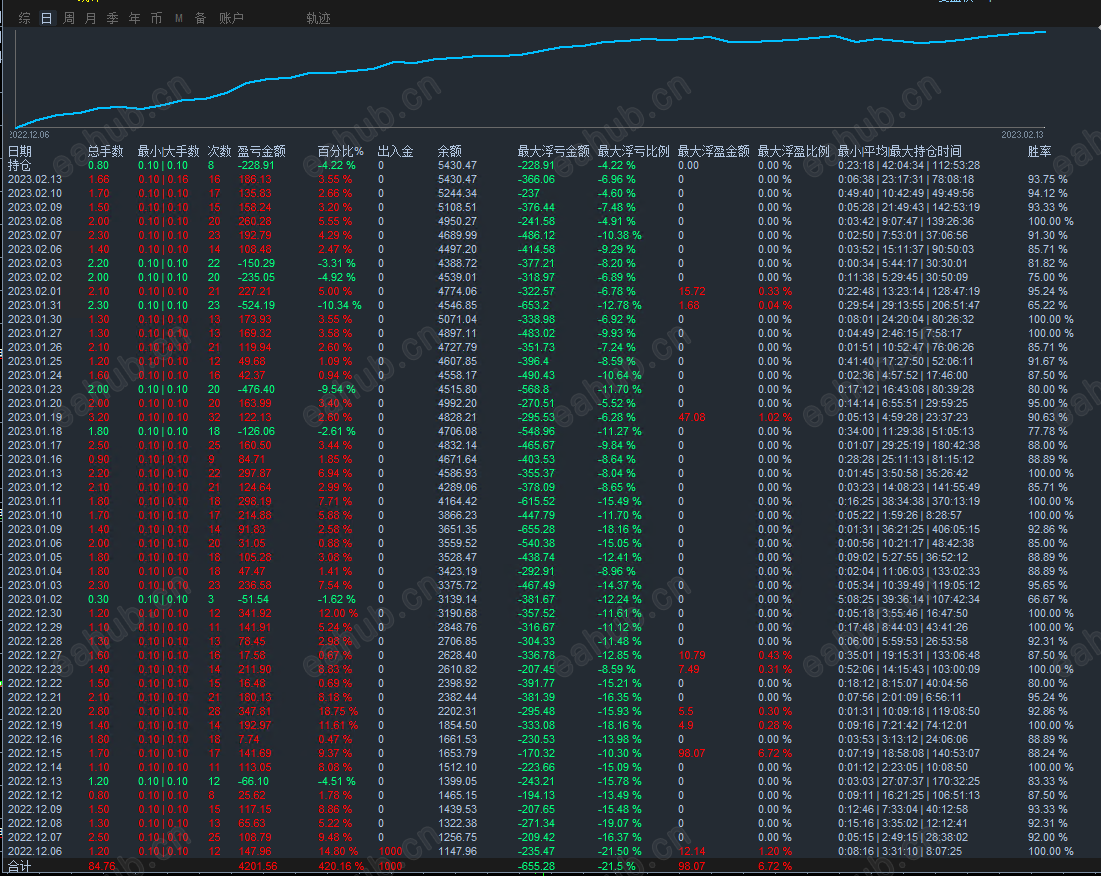Click the 胜率 win rate column header
Viewport: 1101px width, 876px height.
1039,151
